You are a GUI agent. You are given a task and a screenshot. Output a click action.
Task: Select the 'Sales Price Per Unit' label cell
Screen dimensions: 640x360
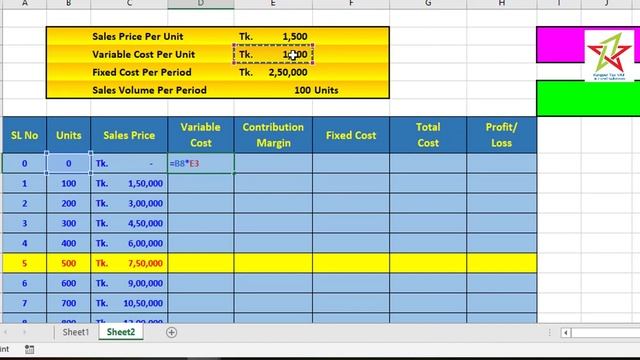[x=138, y=36]
